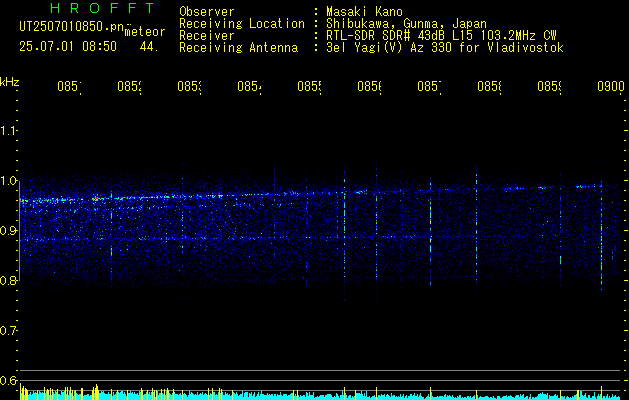This screenshot has height=400, width=629.
Task: Select the timestamp "25.07.01 08:50"
Action: [x=68, y=47]
